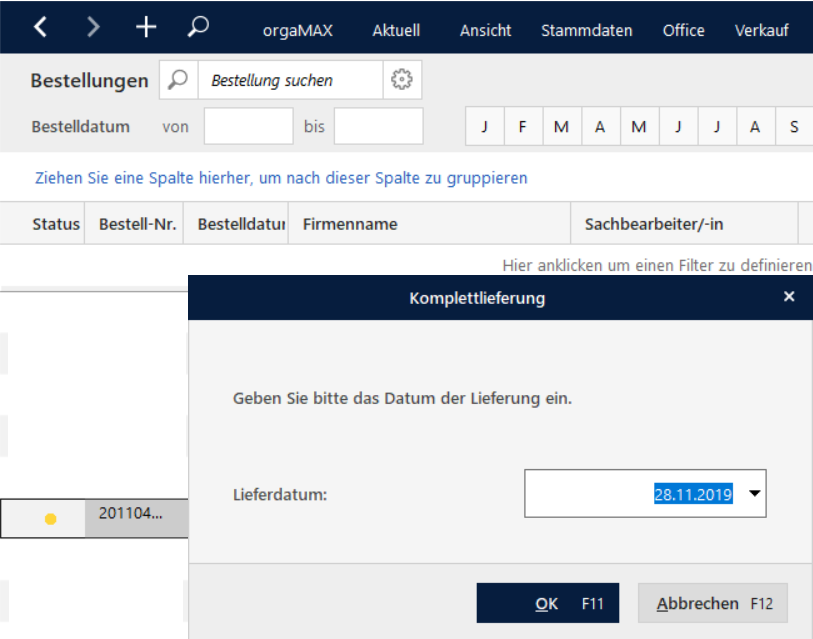Select the yellow status dot of order 201104

[x=50, y=519]
